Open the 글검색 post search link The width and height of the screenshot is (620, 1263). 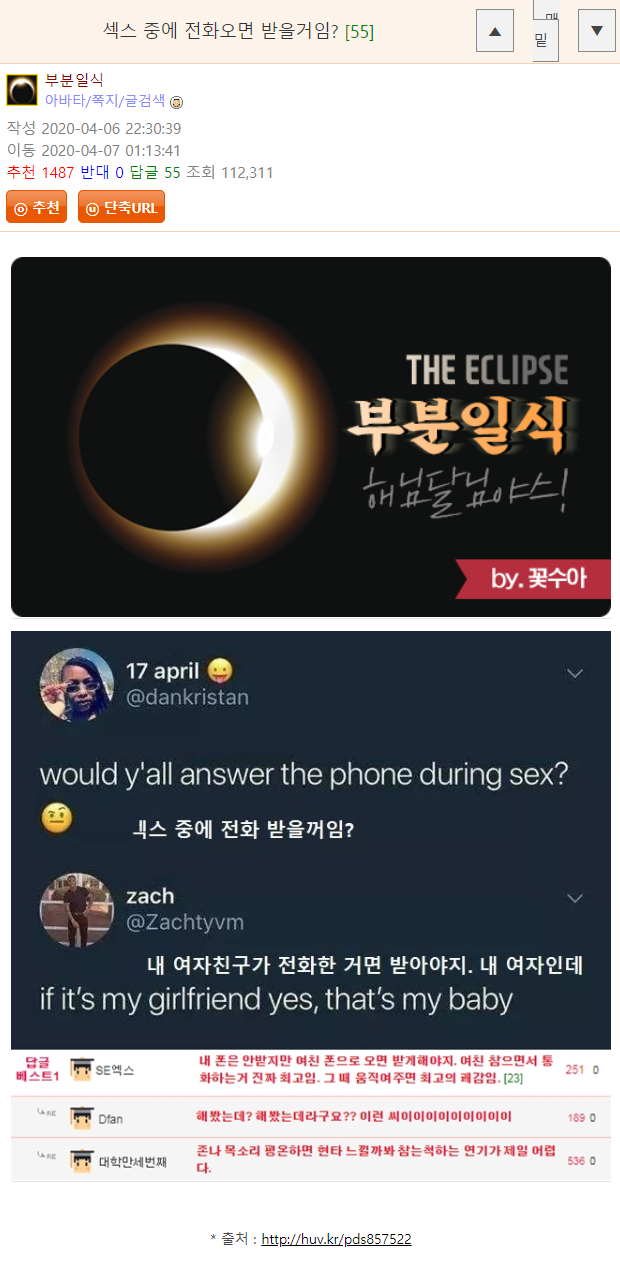point(145,100)
